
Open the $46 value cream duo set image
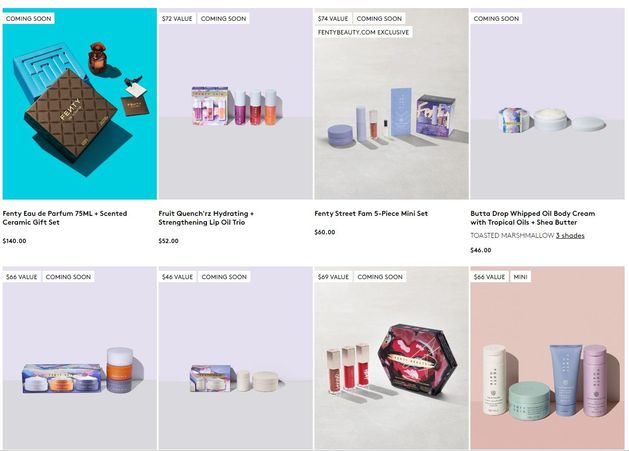click(x=235, y=358)
